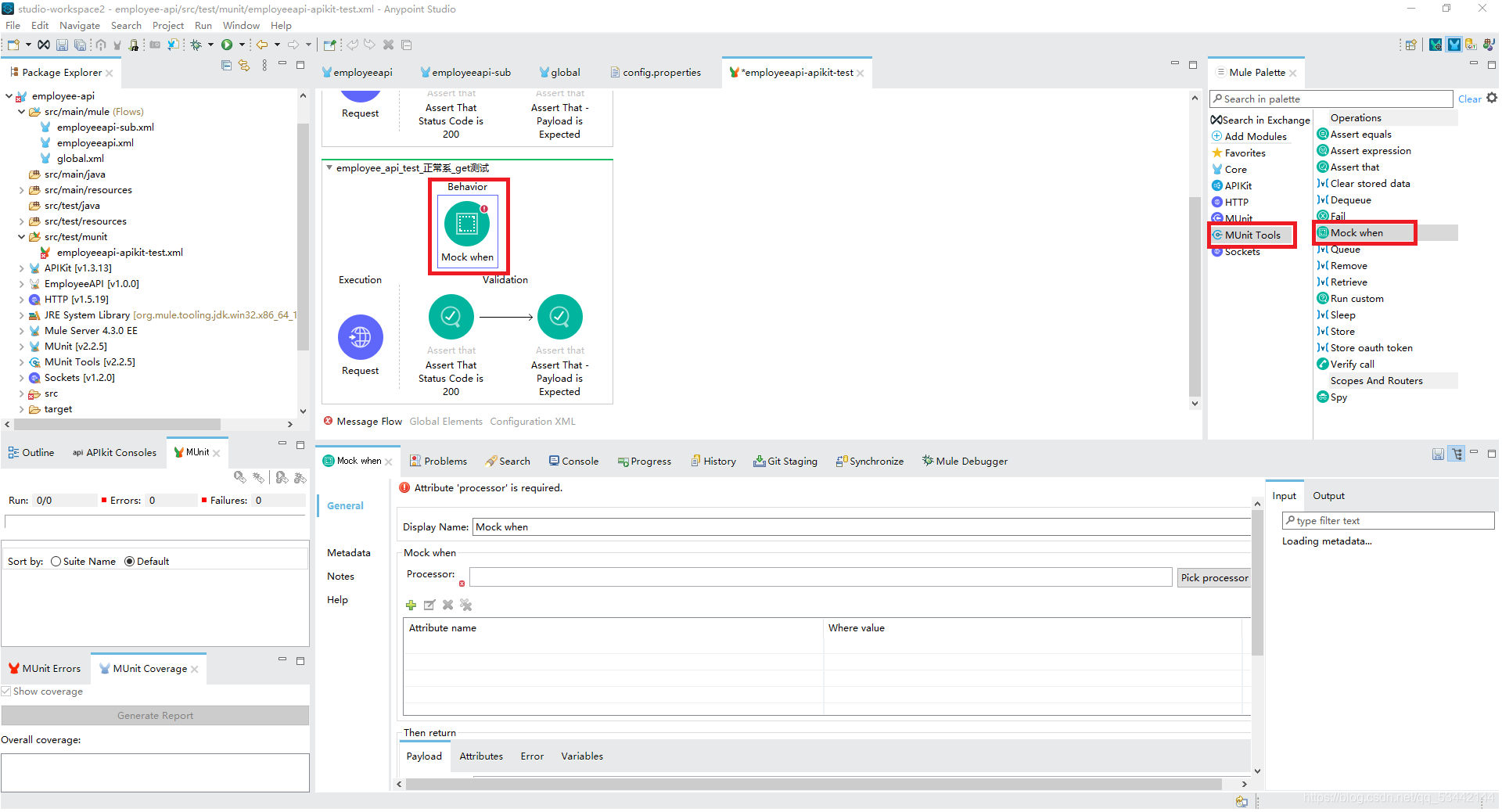Choose Verify call operation in the palette
The image size is (1502, 812).
pyautogui.click(x=1346, y=365)
